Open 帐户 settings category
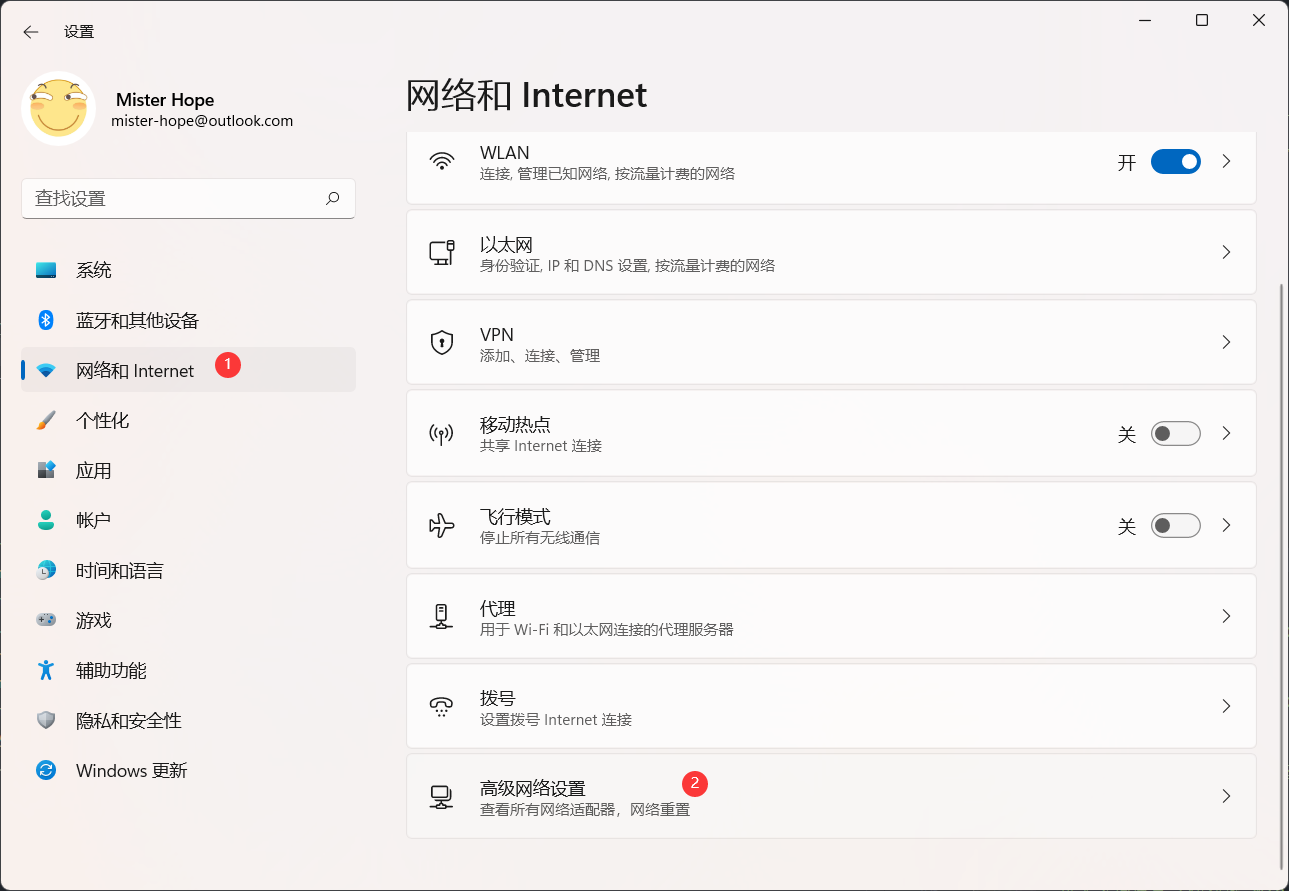This screenshot has height=891, width=1289. [x=188, y=520]
